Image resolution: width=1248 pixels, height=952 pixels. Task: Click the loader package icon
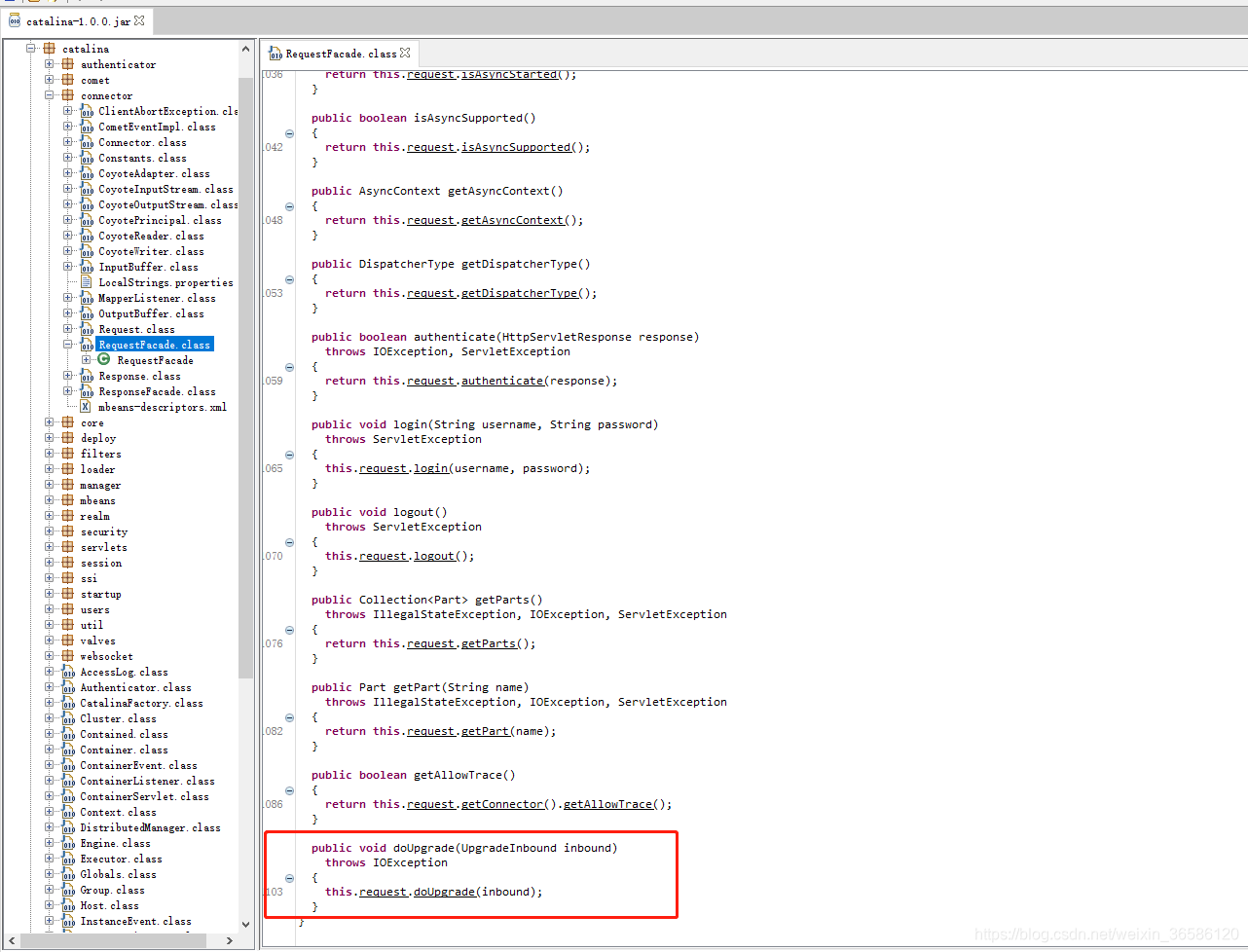pos(68,469)
